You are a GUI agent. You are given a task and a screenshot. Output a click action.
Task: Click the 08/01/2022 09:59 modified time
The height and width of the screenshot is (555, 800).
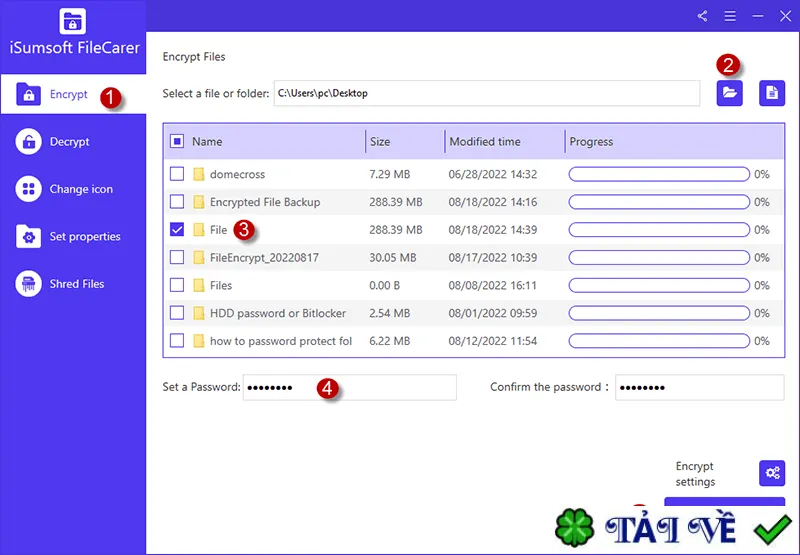tap(492, 313)
